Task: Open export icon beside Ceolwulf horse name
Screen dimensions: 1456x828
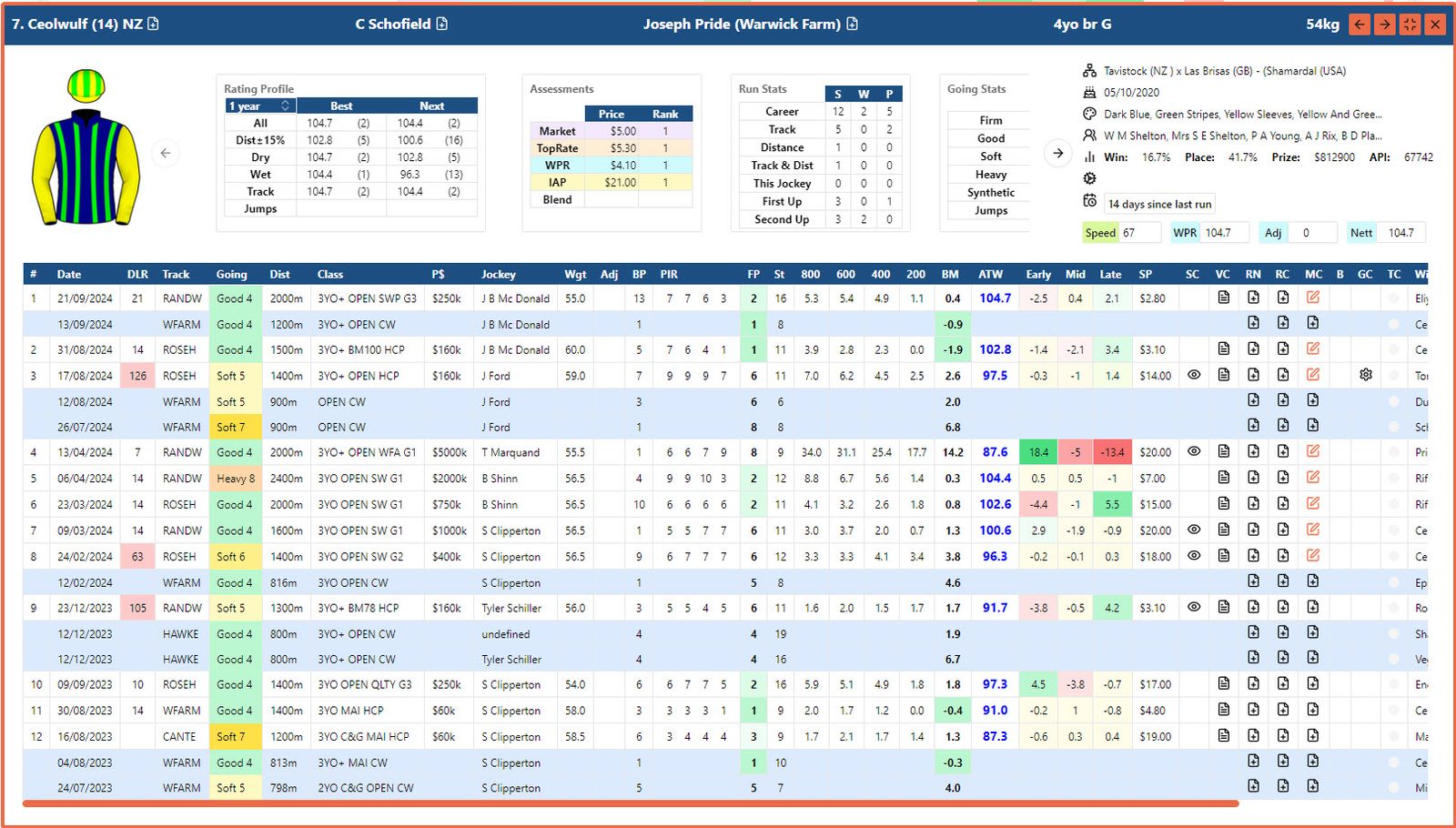Action: [152, 24]
